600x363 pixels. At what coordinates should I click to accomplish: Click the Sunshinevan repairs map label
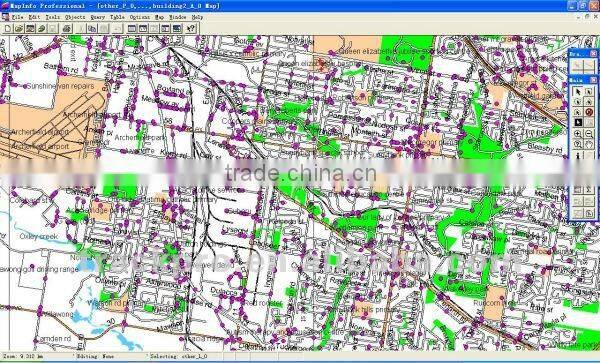[x=60, y=86]
